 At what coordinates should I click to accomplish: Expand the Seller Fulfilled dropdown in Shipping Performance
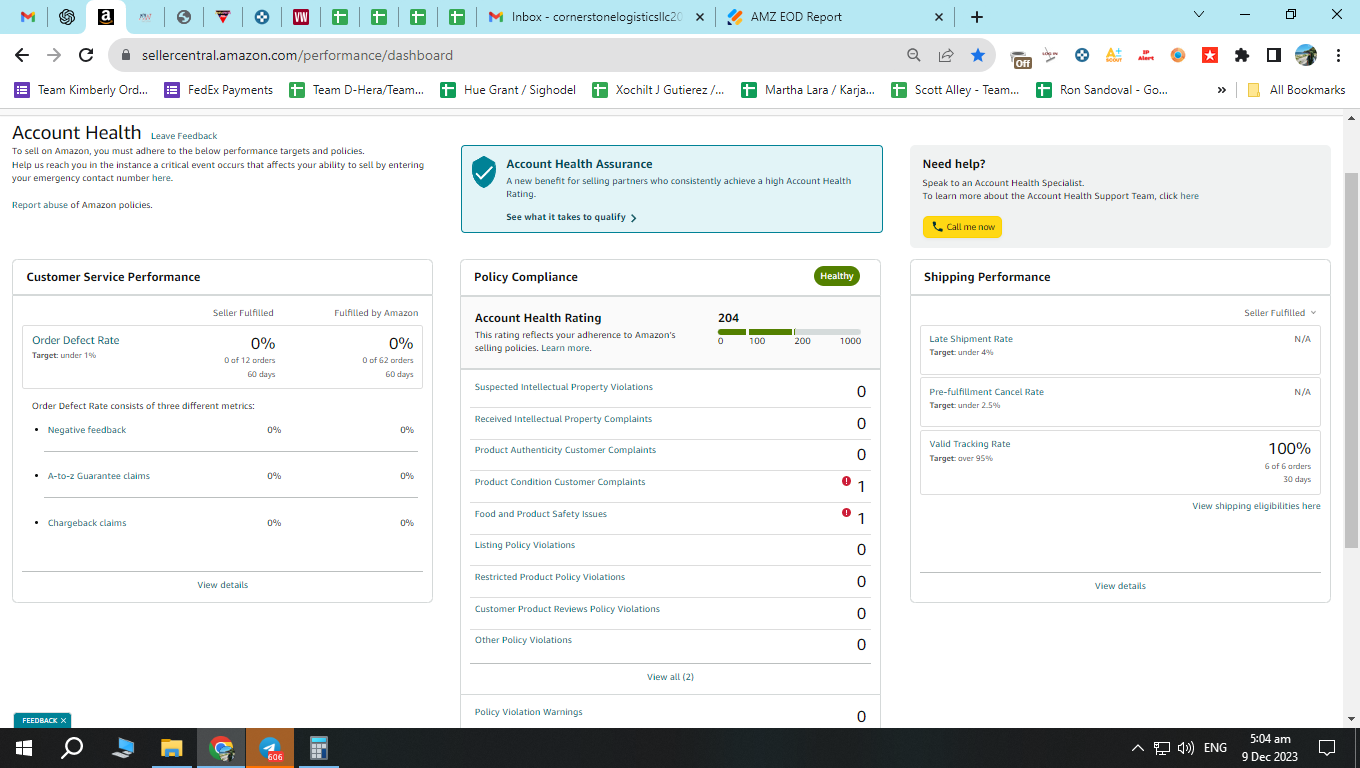(1281, 313)
